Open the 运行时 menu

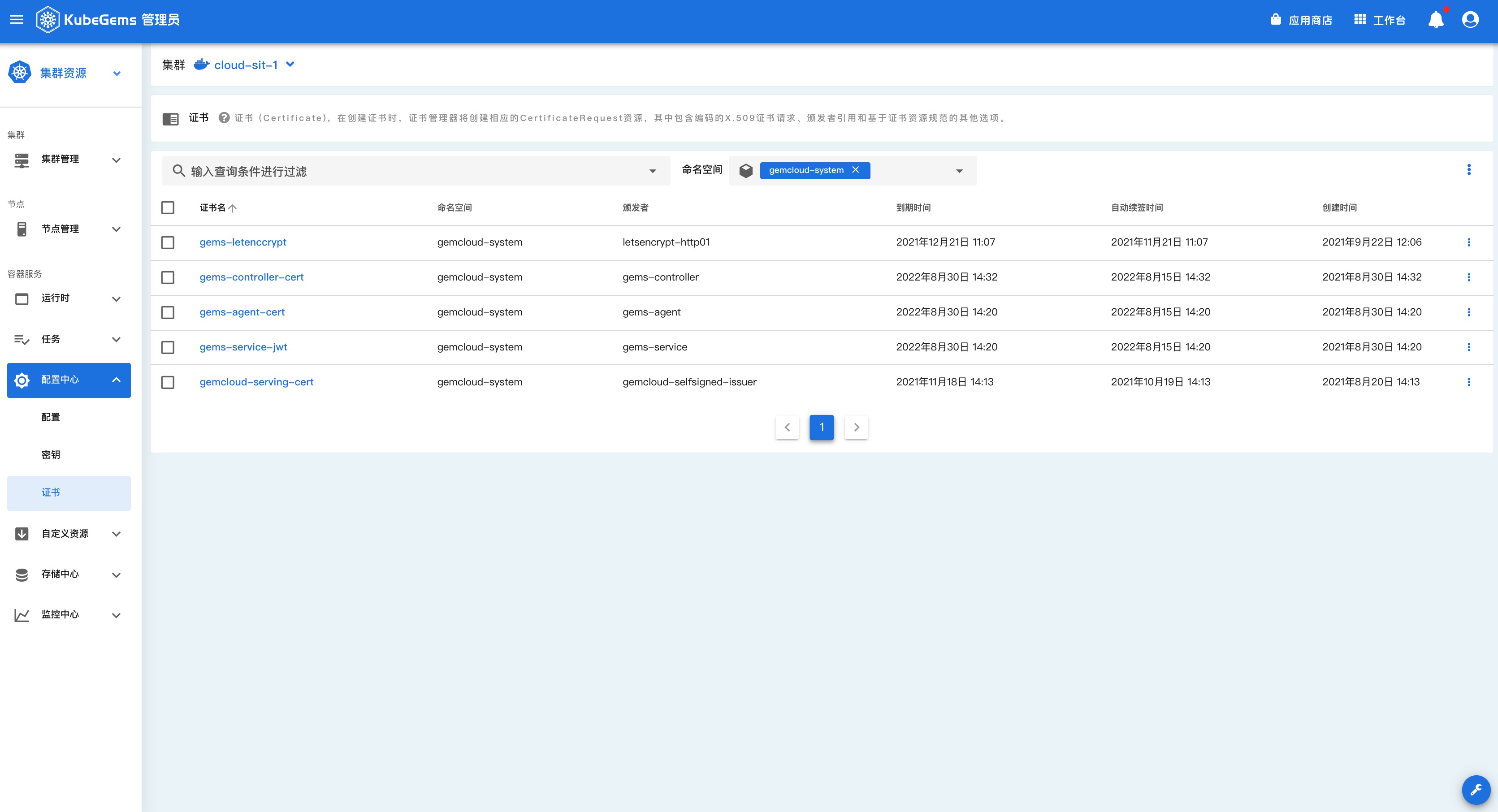[69, 299]
